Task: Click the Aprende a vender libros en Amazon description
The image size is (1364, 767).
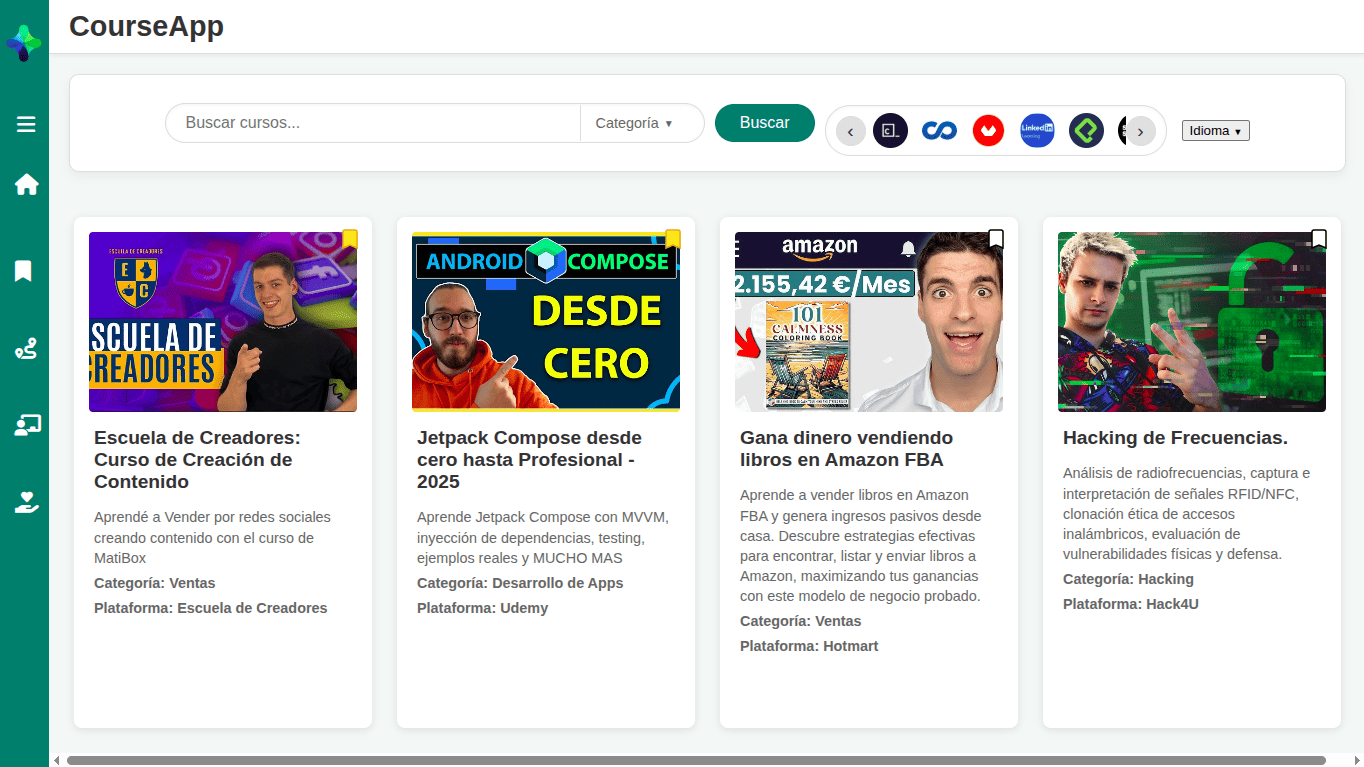Action: (x=861, y=545)
